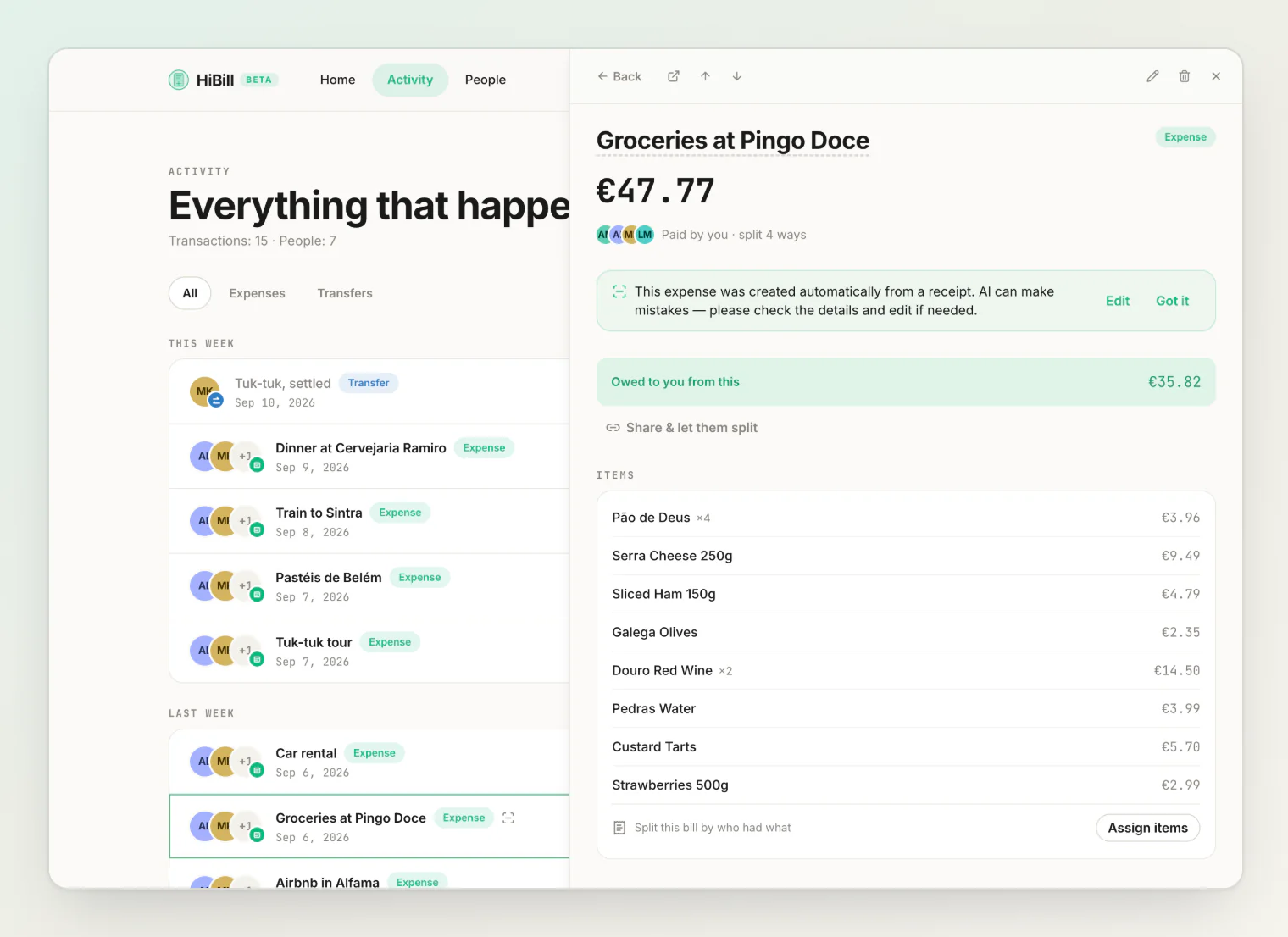Click Edit in the receipt notice banner
This screenshot has width=1288, height=937.
(x=1118, y=301)
